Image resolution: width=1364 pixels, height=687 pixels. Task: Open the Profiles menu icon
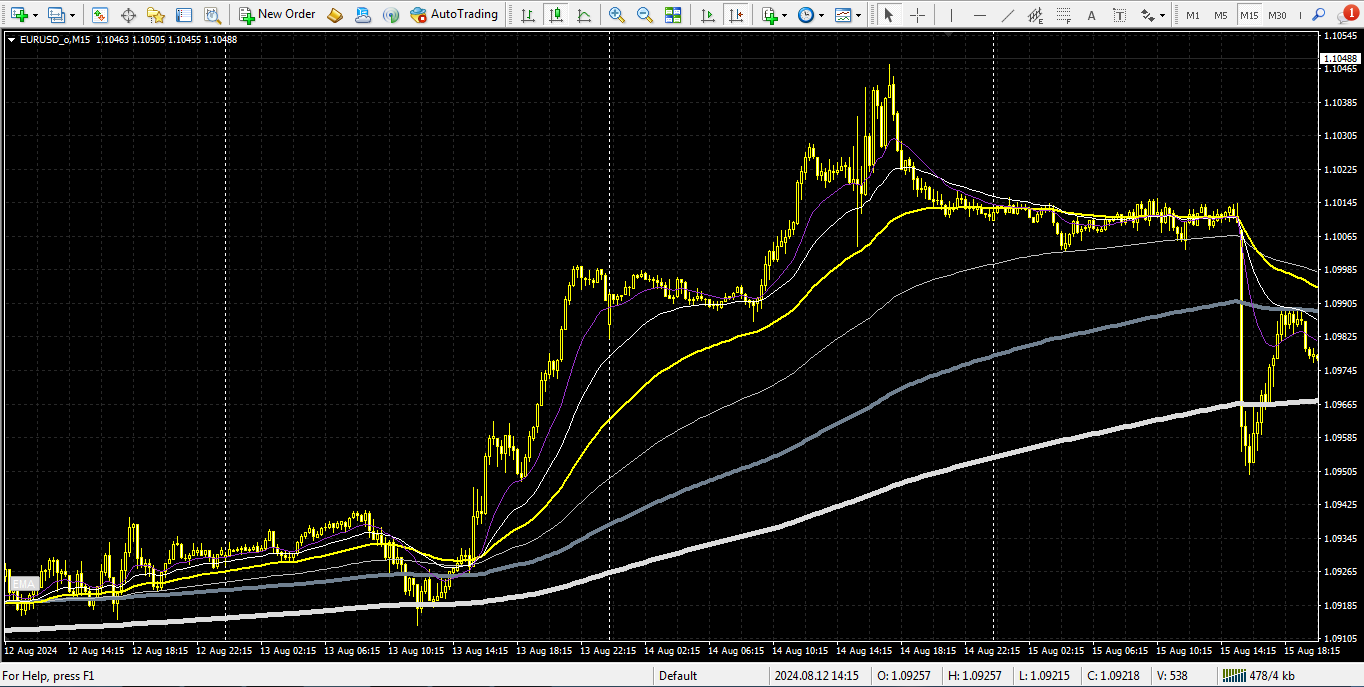57,15
